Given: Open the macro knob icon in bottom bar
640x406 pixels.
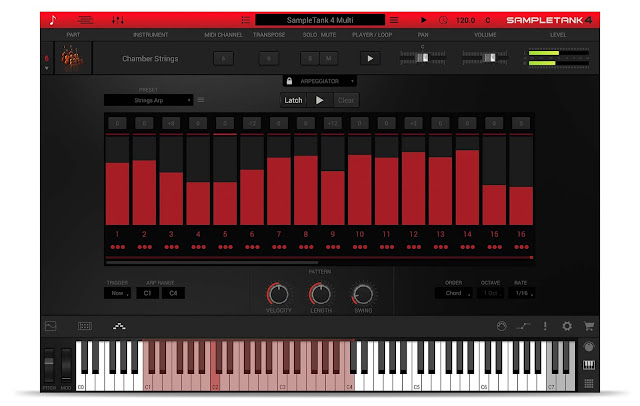Looking at the screenshot, I should coord(502,326).
